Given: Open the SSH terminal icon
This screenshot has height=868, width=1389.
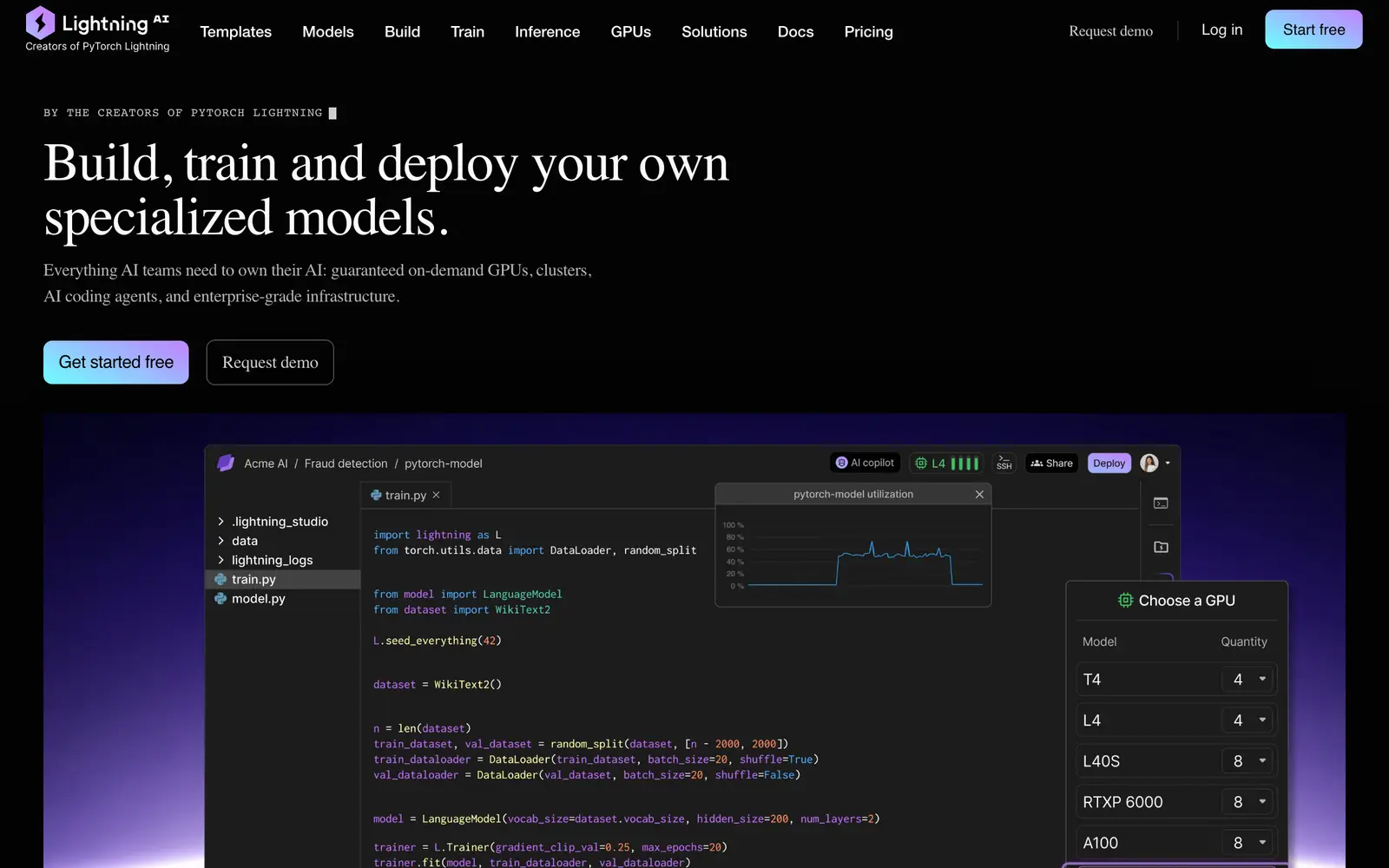Looking at the screenshot, I should click(1004, 463).
